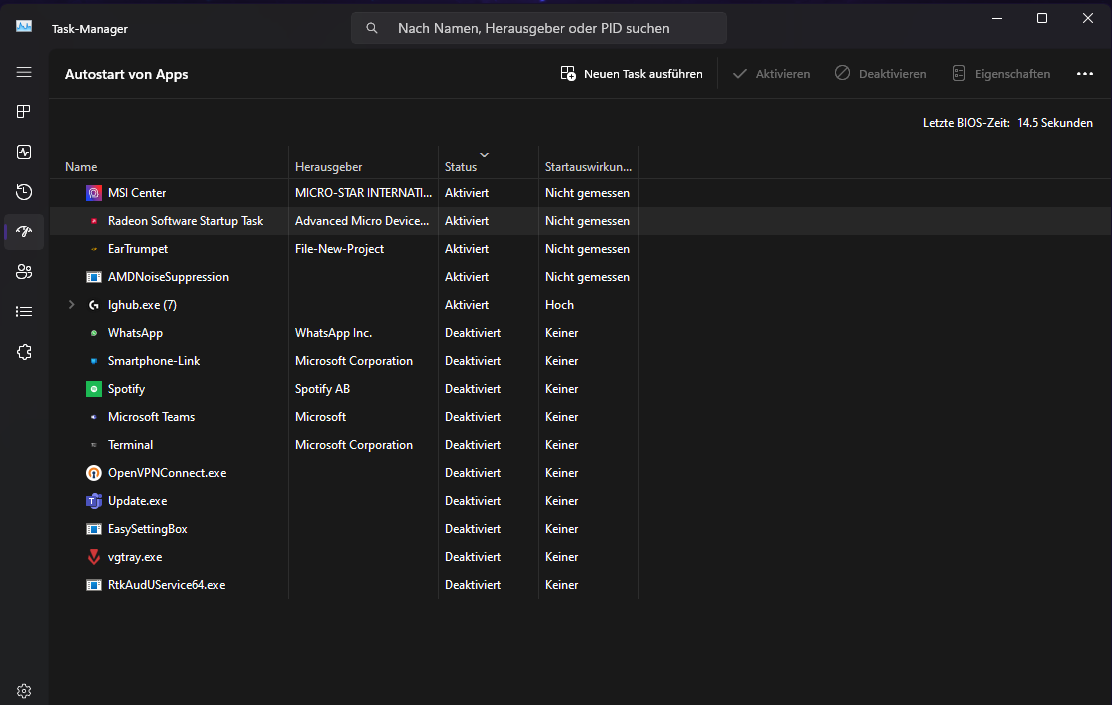Click Neuen Task ausführen button

click(631, 74)
